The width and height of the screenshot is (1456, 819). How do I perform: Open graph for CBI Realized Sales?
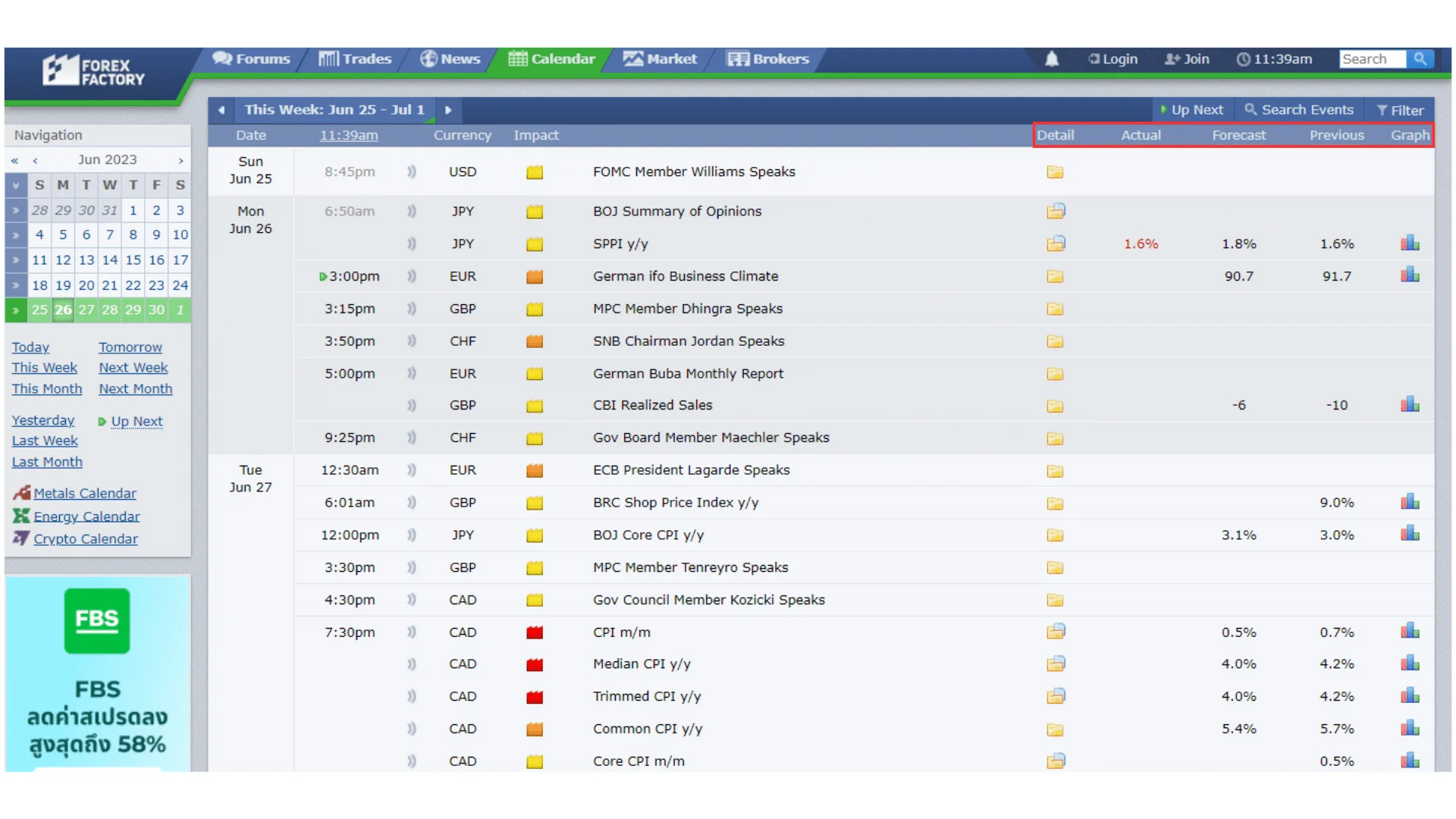click(x=1410, y=404)
